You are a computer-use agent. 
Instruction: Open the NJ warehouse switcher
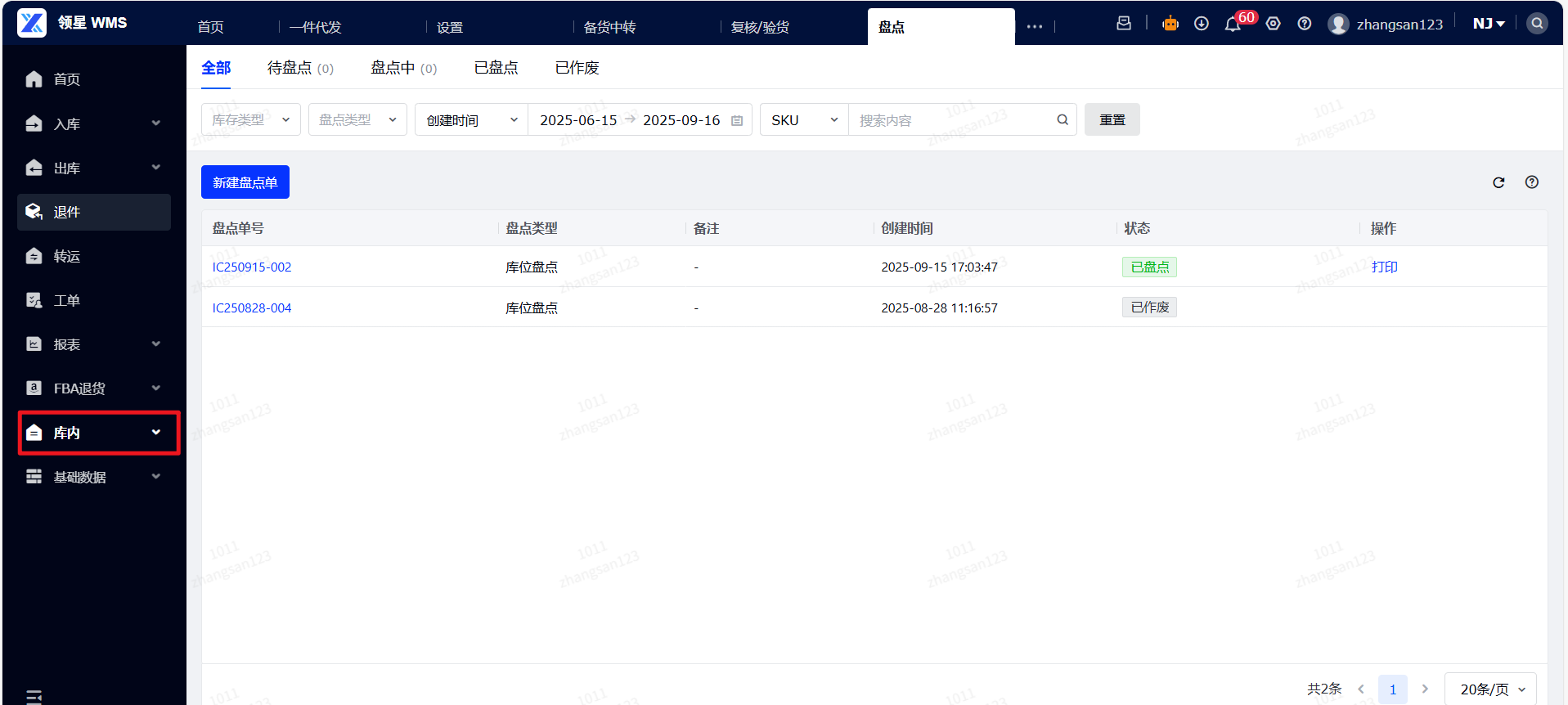coord(1489,24)
